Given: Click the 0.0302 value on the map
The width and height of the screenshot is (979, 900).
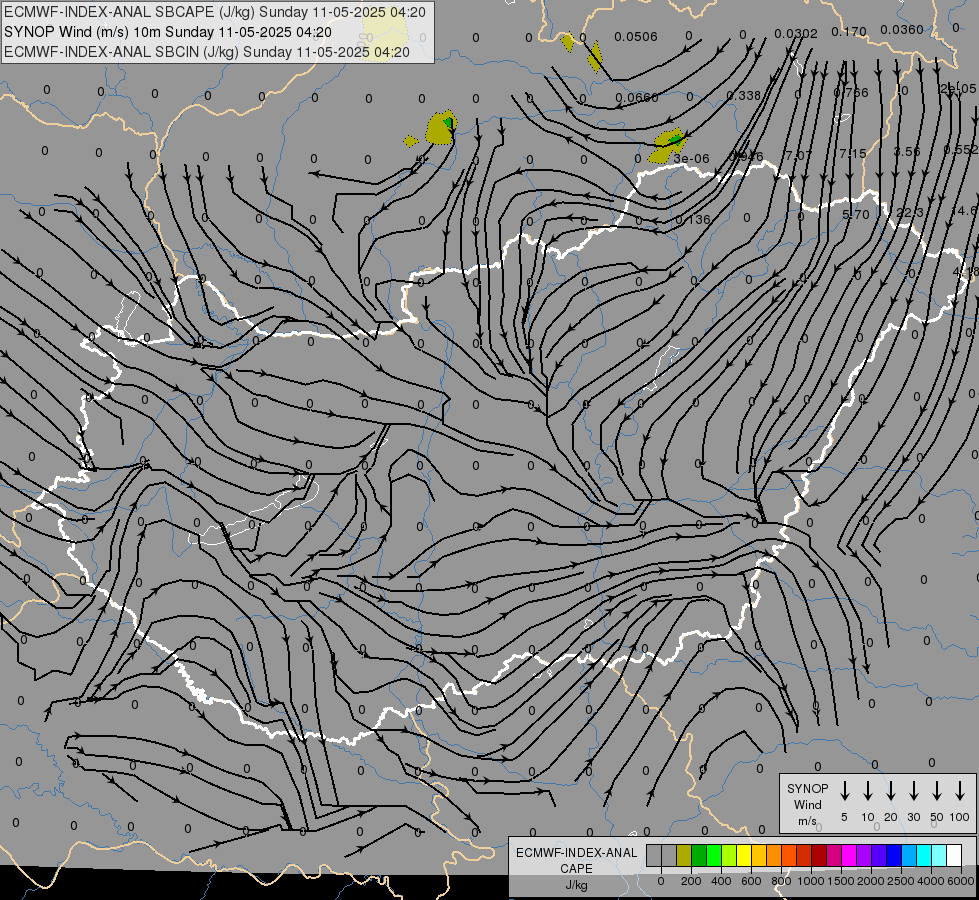Looking at the screenshot, I should tap(795, 34).
